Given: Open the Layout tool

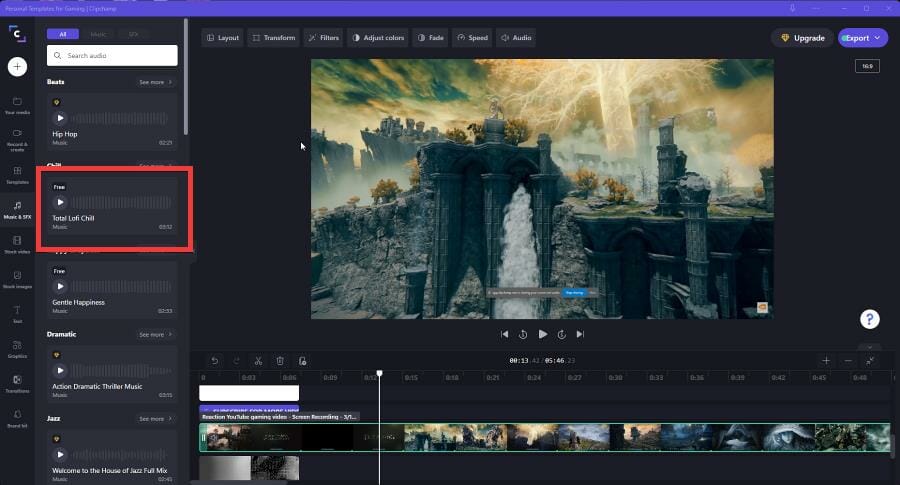Looking at the screenshot, I should pyautogui.click(x=223, y=38).
